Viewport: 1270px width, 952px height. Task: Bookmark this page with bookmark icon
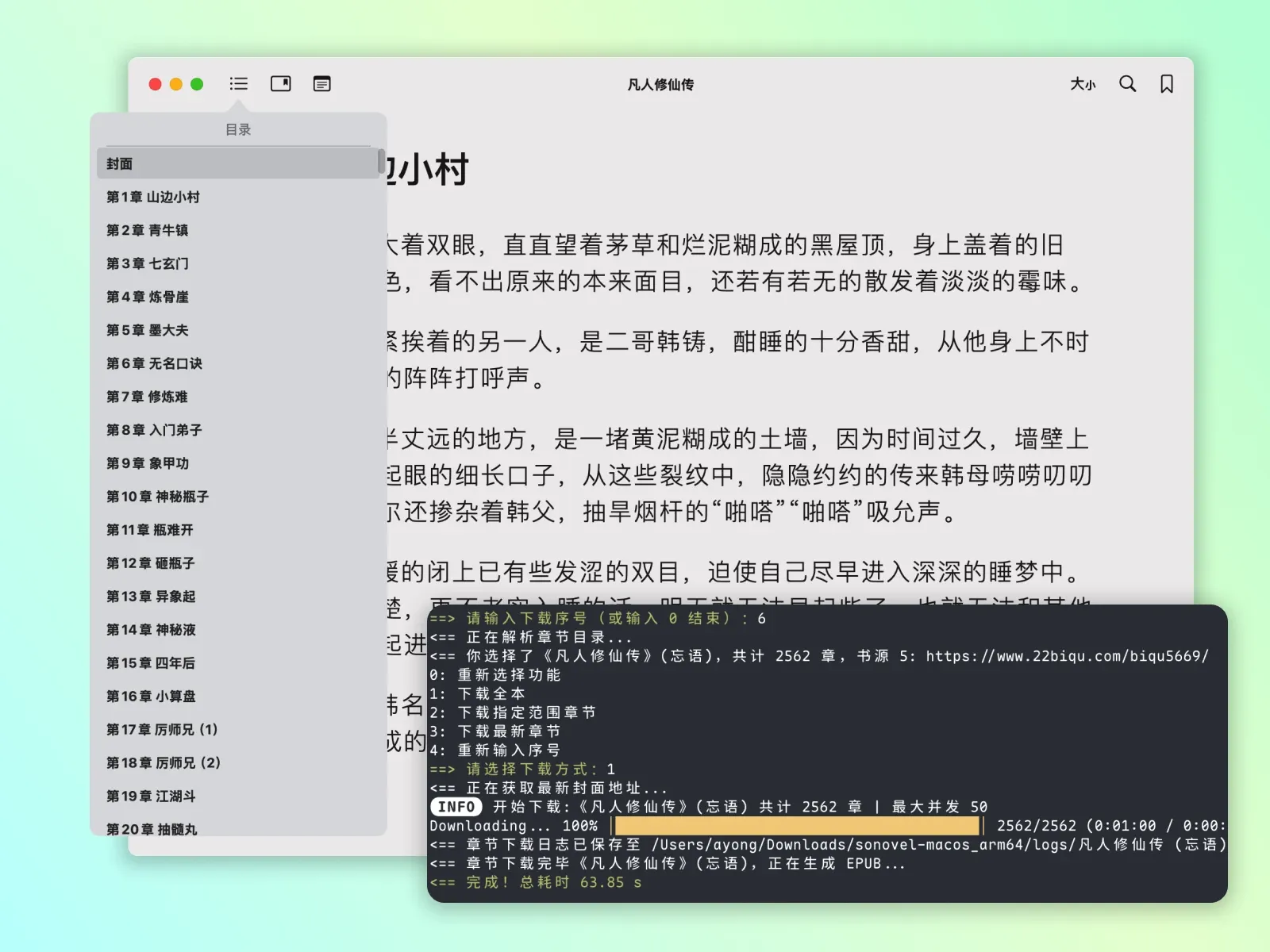point(1167,84)
